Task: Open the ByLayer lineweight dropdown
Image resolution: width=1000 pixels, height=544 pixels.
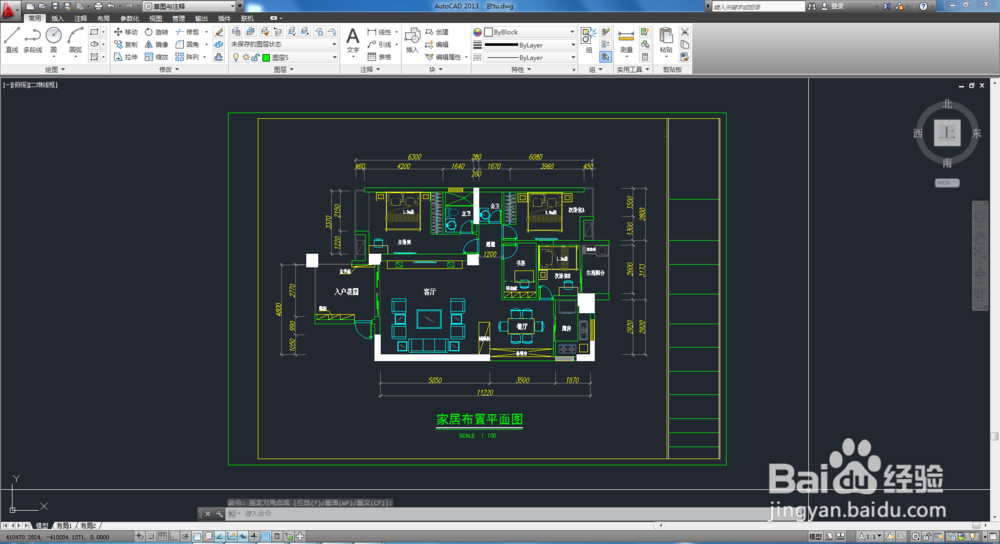Action: [x=530, y=45]
